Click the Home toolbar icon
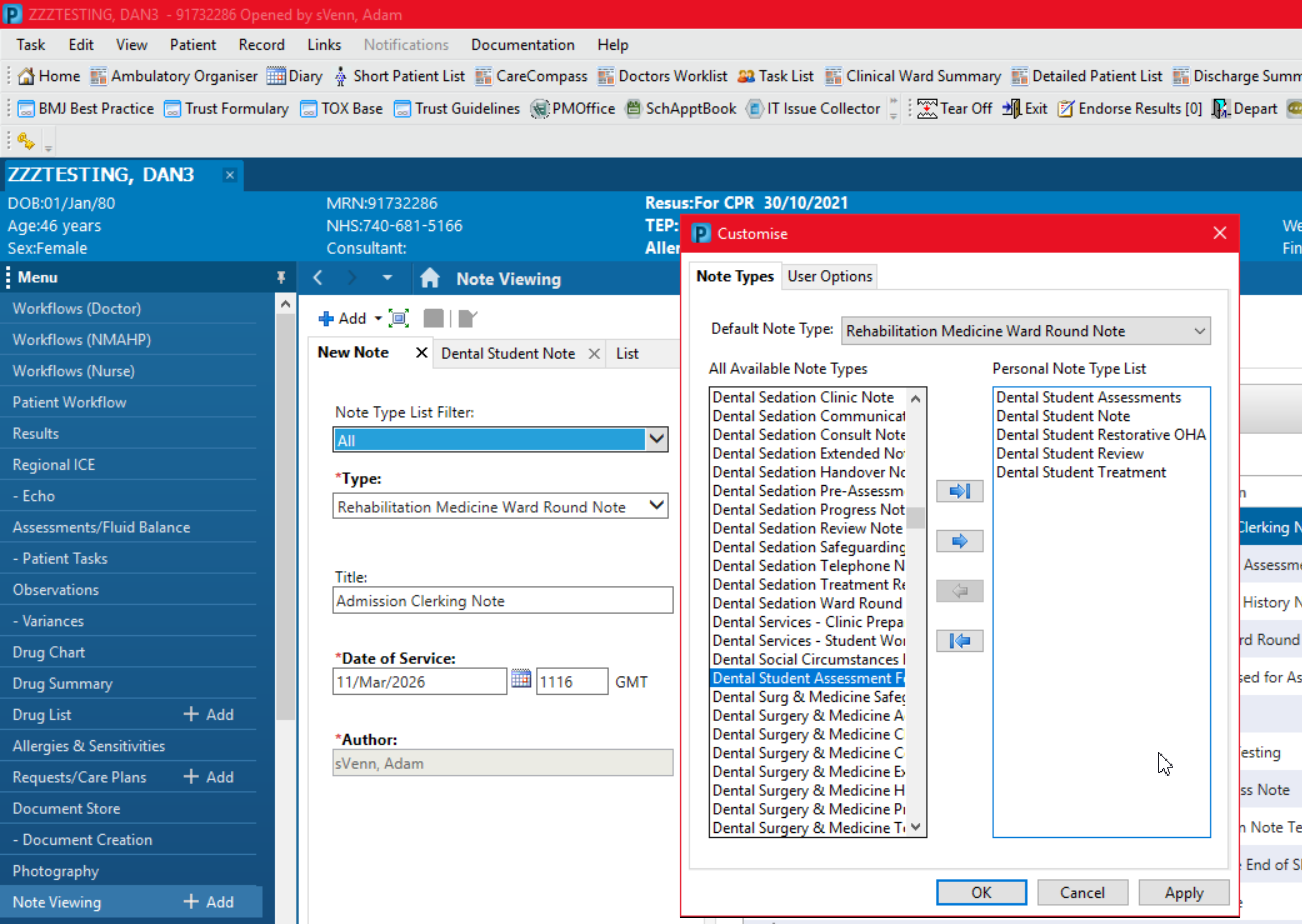Screen dimensions: 1302x924 click(x=27, y=76)
